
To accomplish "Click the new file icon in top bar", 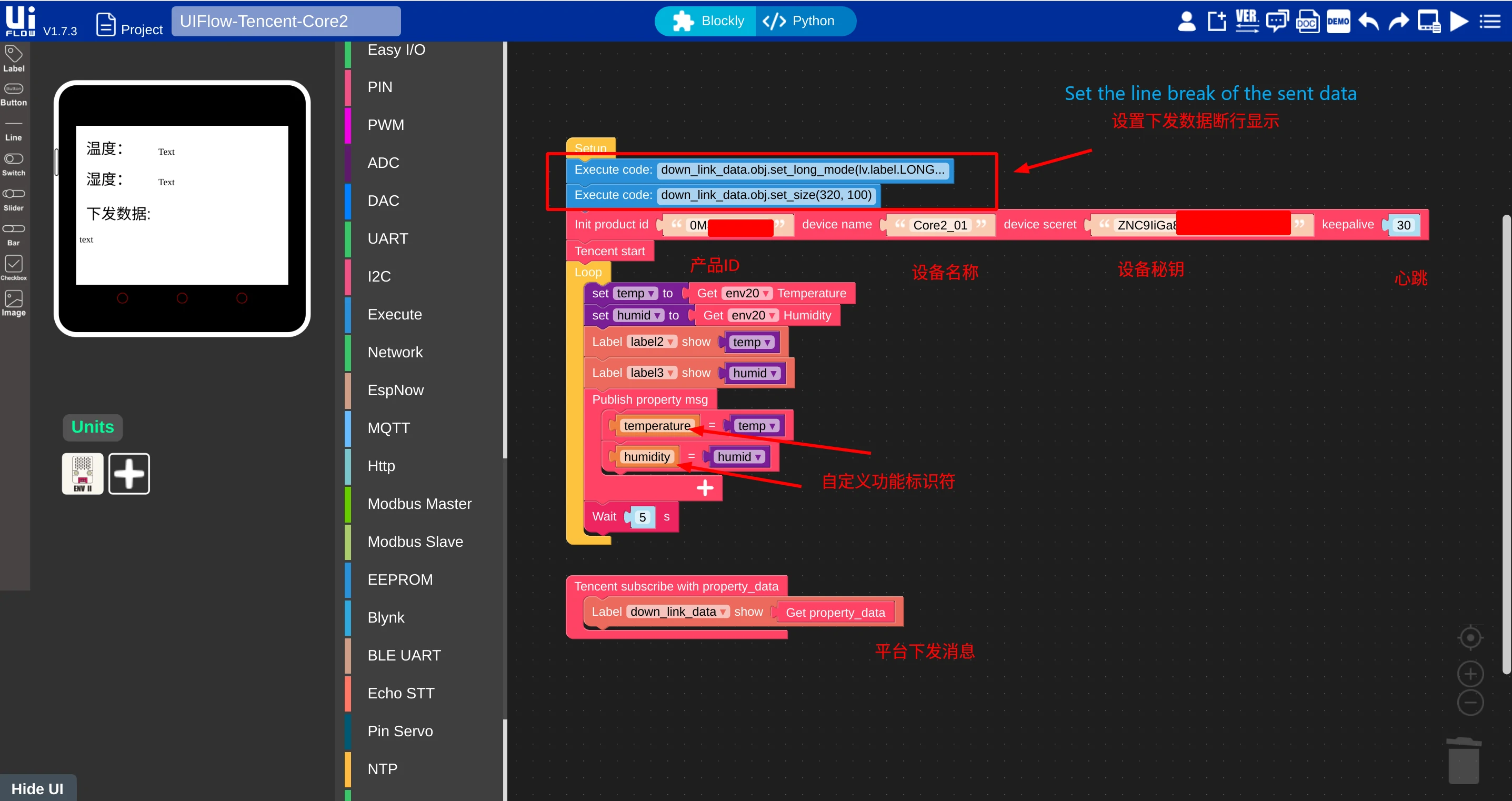I will pos(1217,21).
